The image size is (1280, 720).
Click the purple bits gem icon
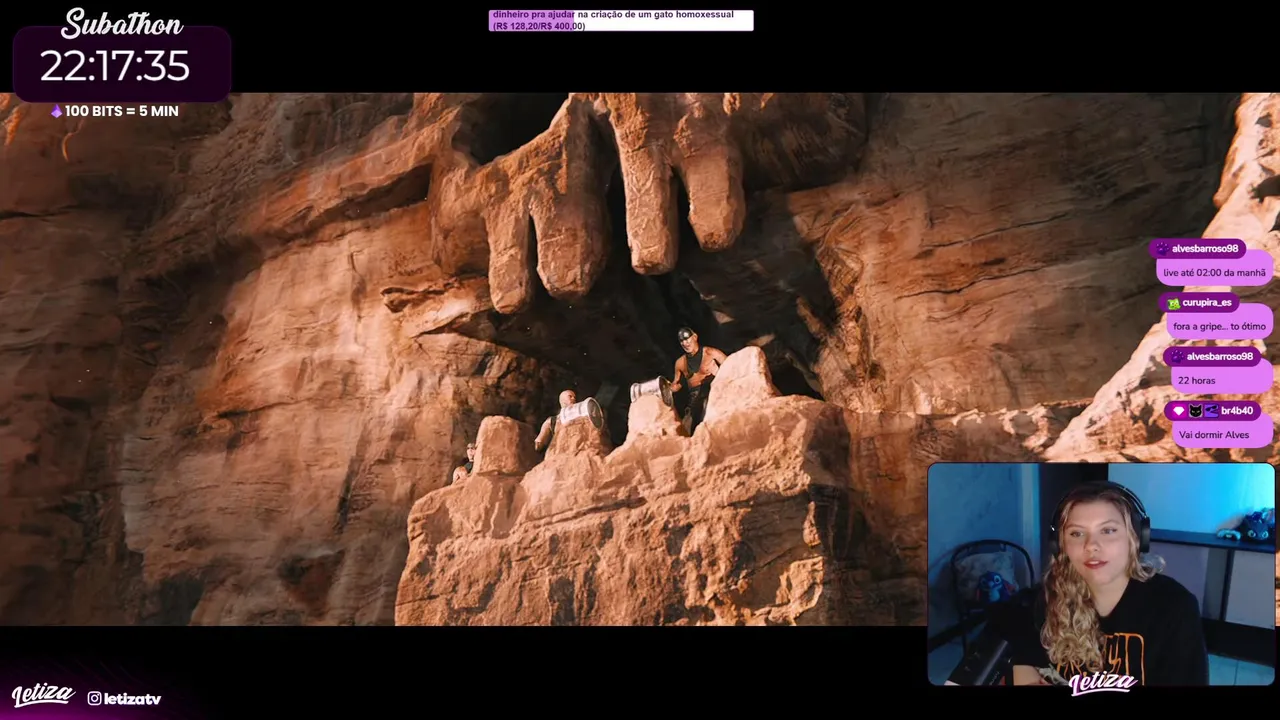coord(56,111)
